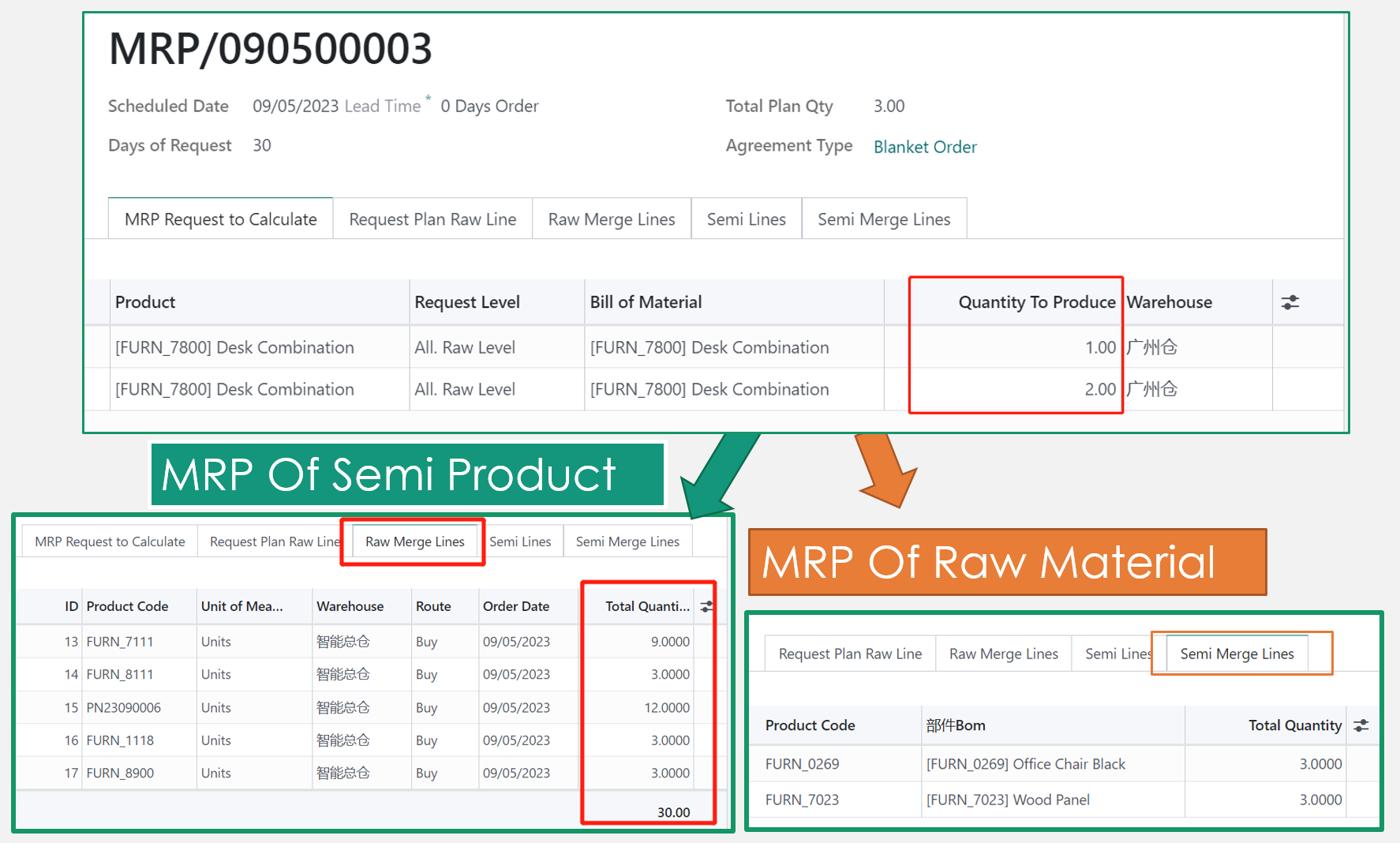The width and height of the screenshot is (1400, 843).
Task: Open Semi Lines tab in bottom-left panel
Action: coord(520,541)
